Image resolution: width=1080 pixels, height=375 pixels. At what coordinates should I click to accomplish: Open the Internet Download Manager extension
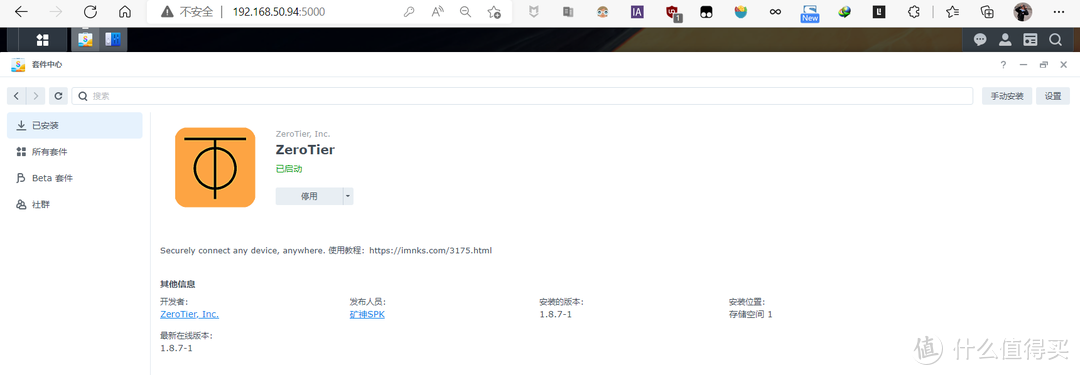tap(844, 12)
